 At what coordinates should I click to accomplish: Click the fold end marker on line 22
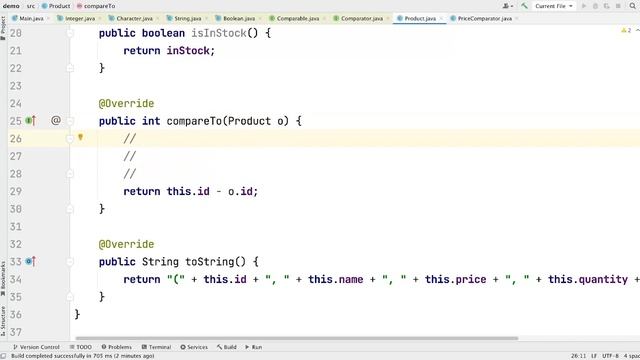pyautogui.click(x=70, y=68)
